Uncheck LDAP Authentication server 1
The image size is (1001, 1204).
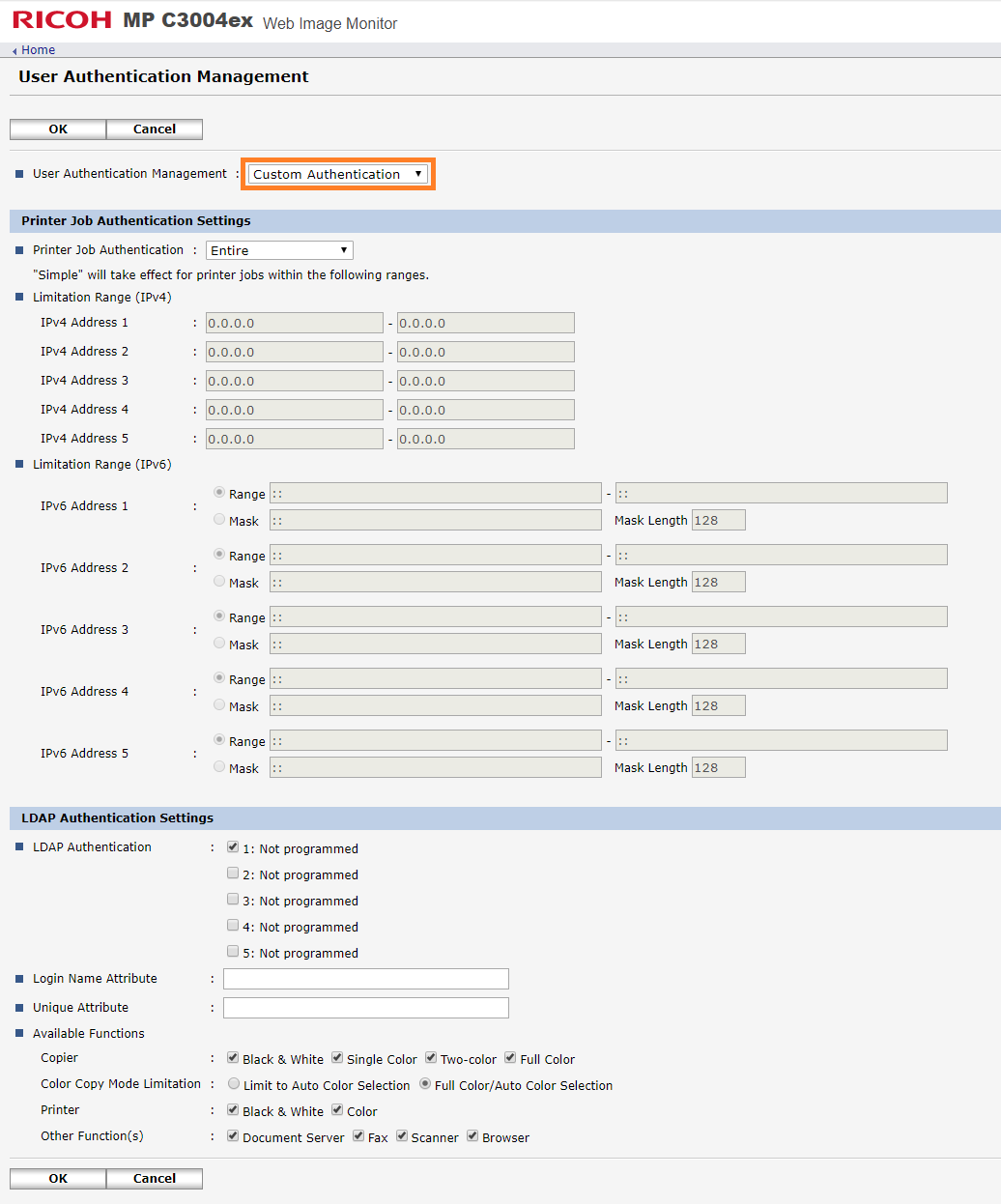pyautogui.click(x=232, y=846)
